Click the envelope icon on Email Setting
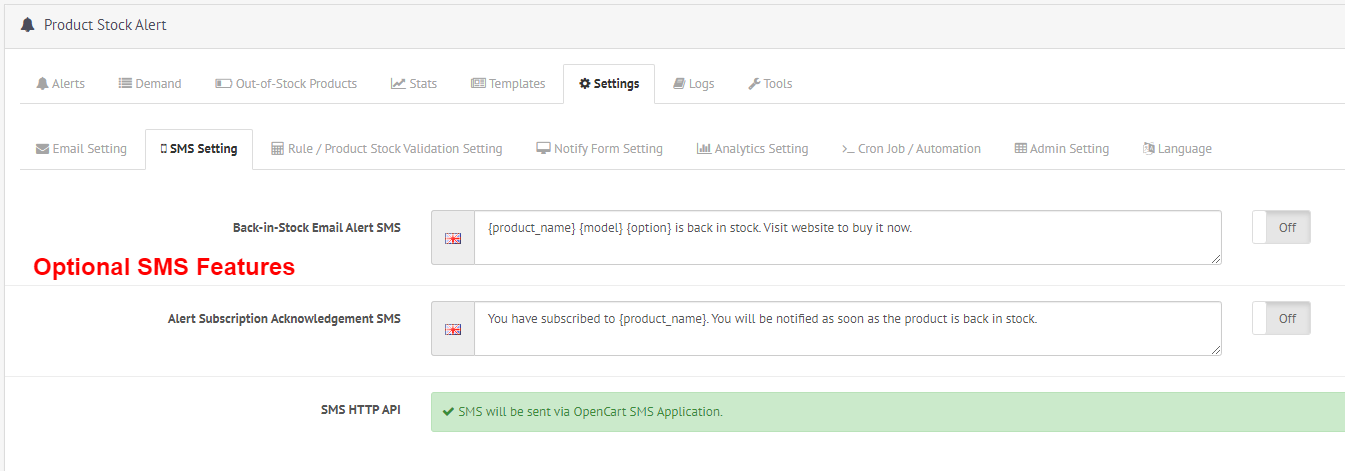This screenshot has width=1345, height=471. pos(42,149)
